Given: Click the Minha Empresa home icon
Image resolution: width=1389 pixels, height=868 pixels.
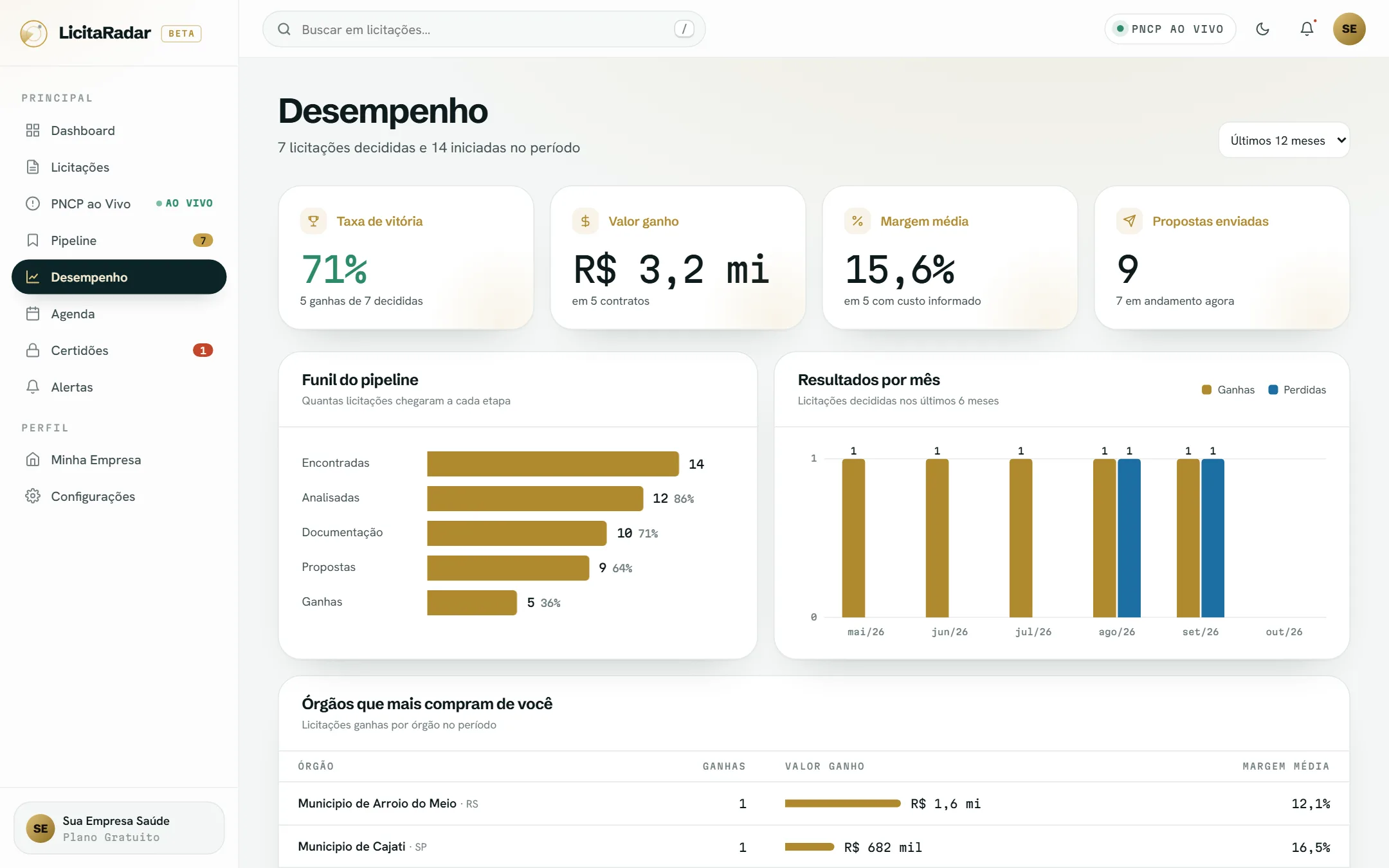Looking at the screenshot, I should coord(33,460).
